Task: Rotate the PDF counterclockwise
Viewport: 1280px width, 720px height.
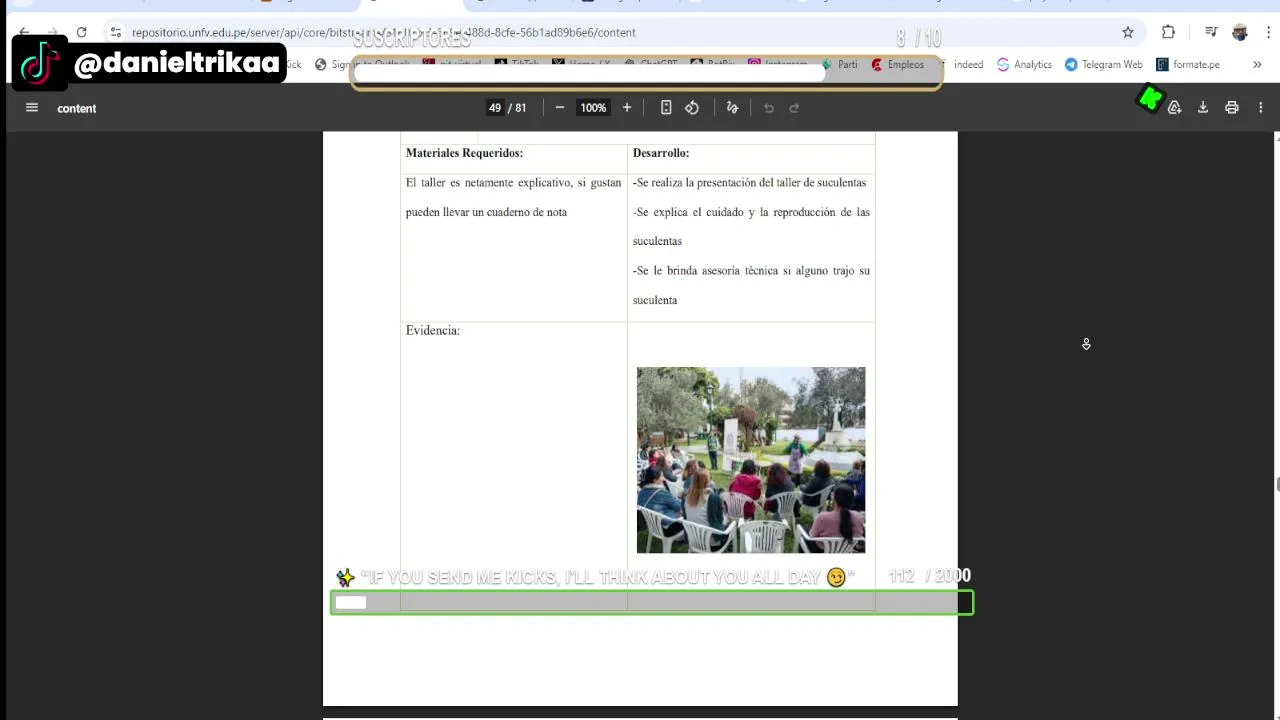Action: (x=692, y=108)
